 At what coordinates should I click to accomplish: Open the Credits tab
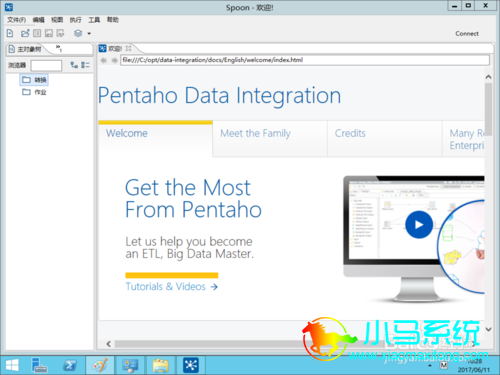point(385,138)
